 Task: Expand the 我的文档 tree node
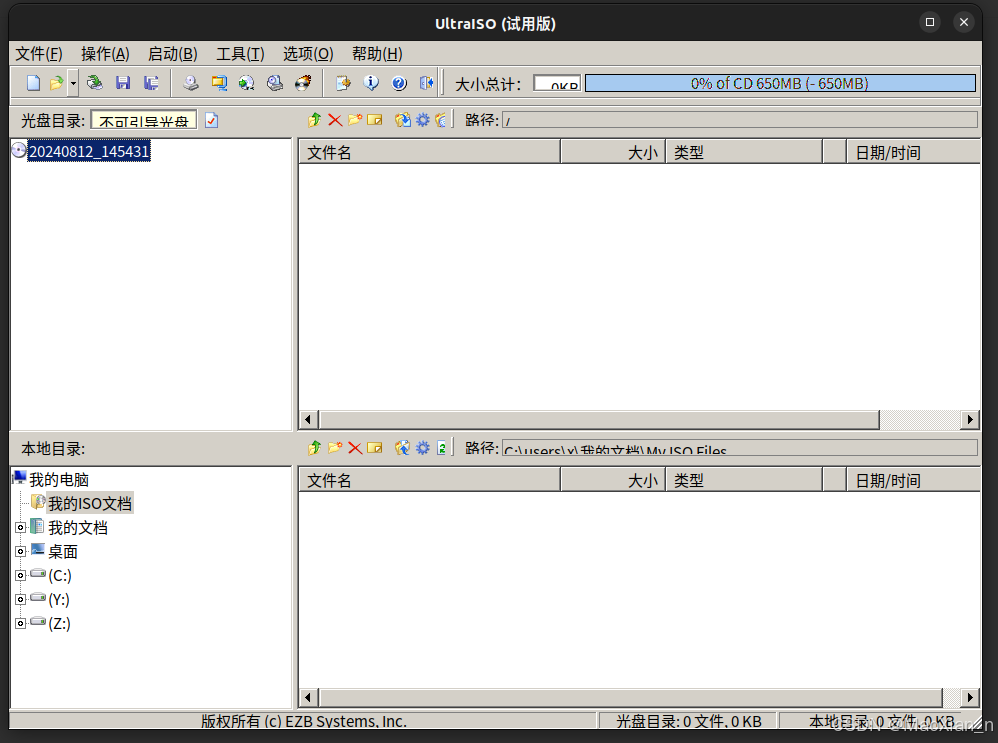tap(20, 528)
